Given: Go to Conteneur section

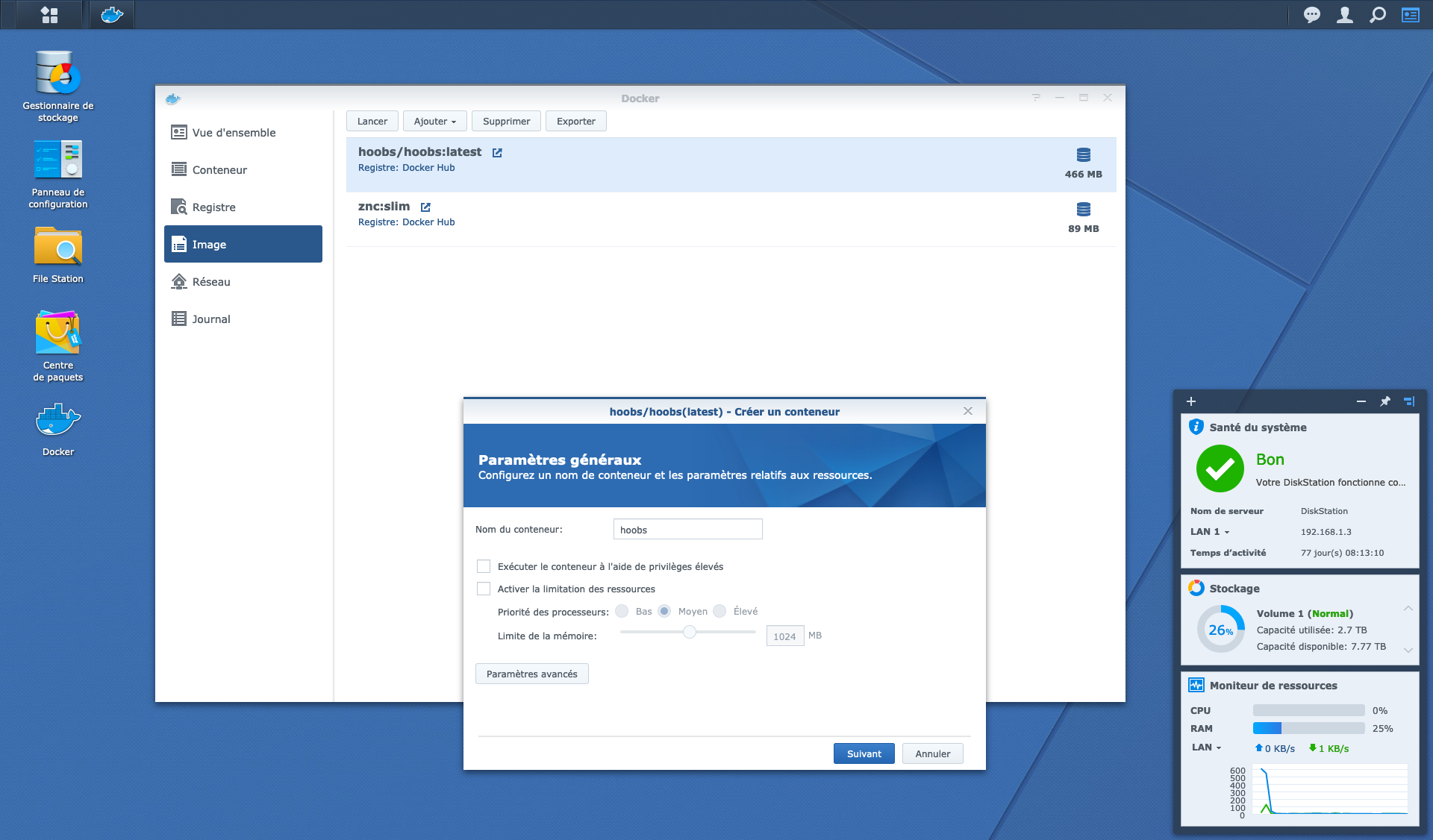Looking at the screenshot, I should (243, 169).
